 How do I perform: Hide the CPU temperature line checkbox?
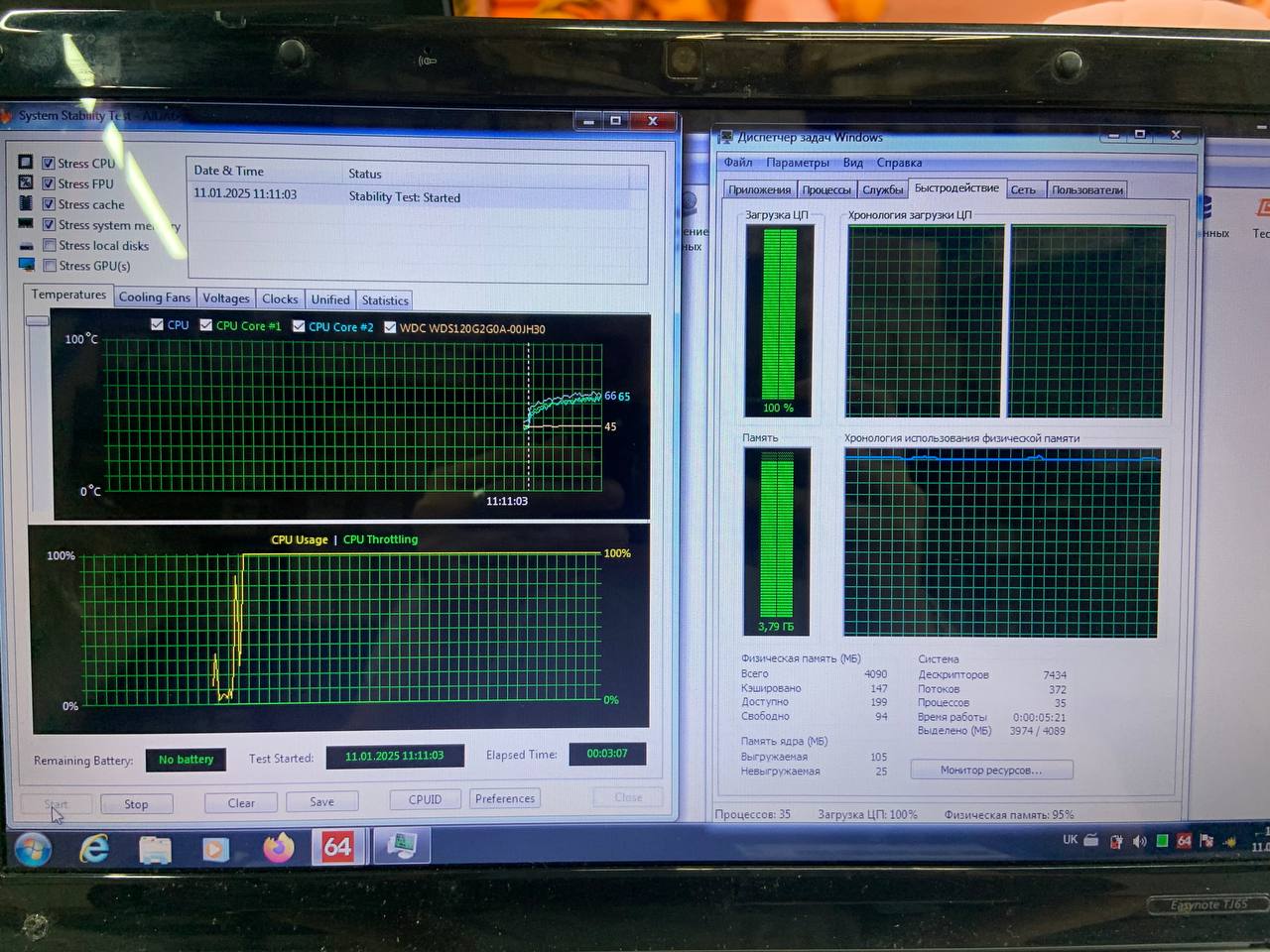pyautogui.click(x=157, y=324)
